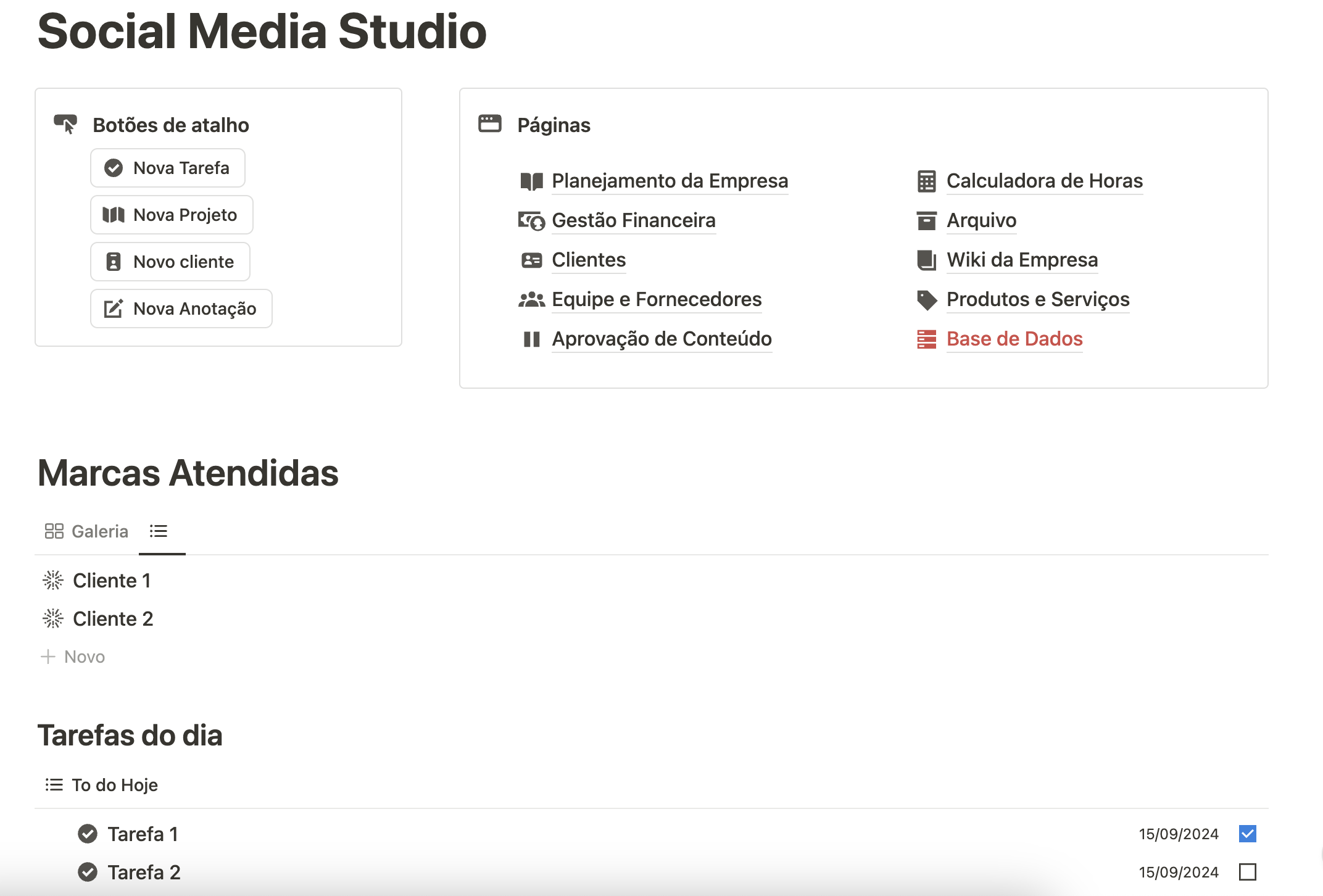Screen dimensions: 1323x896
Task: Open the Gestão Financeira page
Action: [x=634, y=220]
